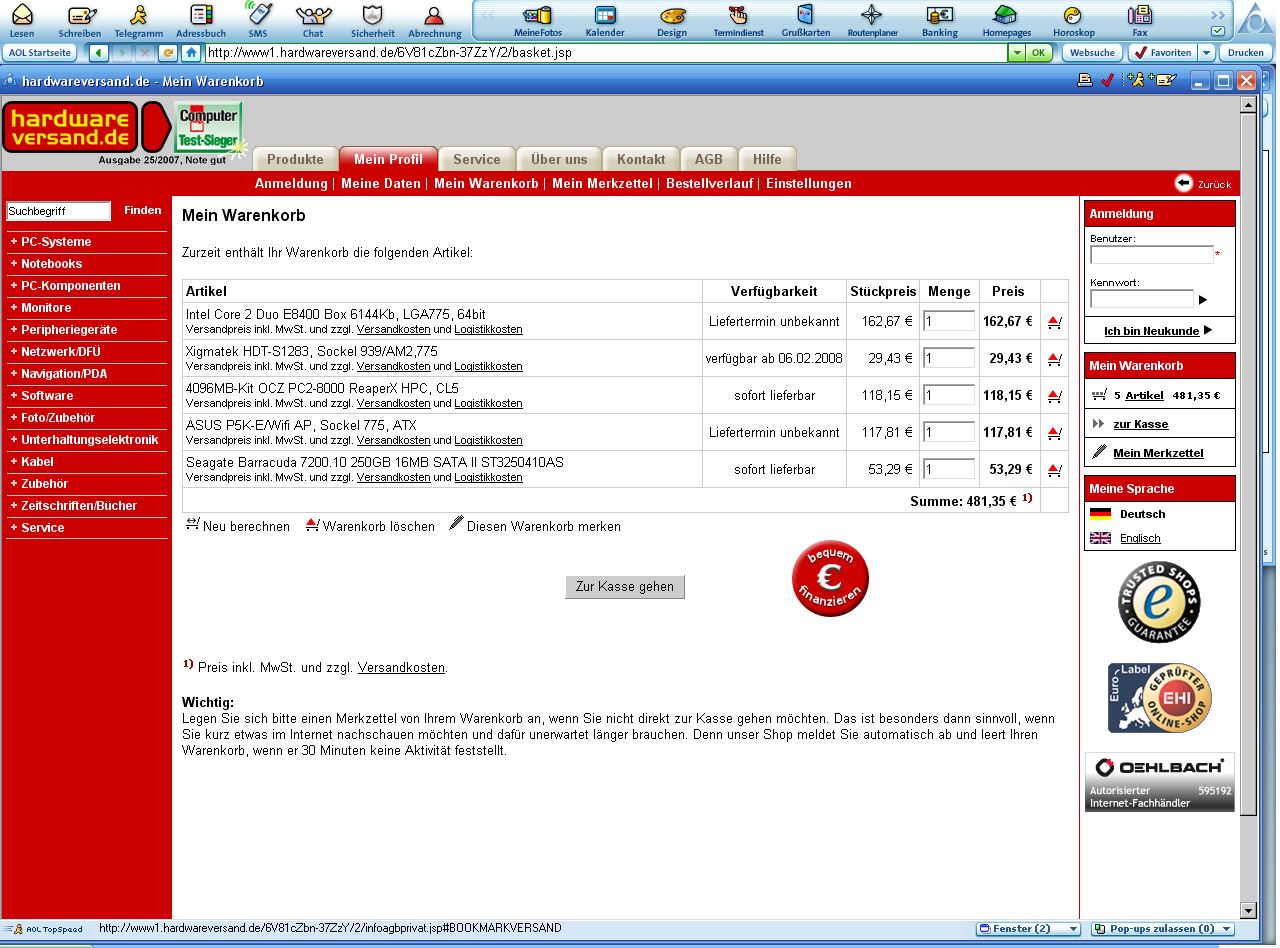Switch language to Englisch
The height and width of the screenshot is (948, 1280).
pyautogui.click(x=1140, y=538)
